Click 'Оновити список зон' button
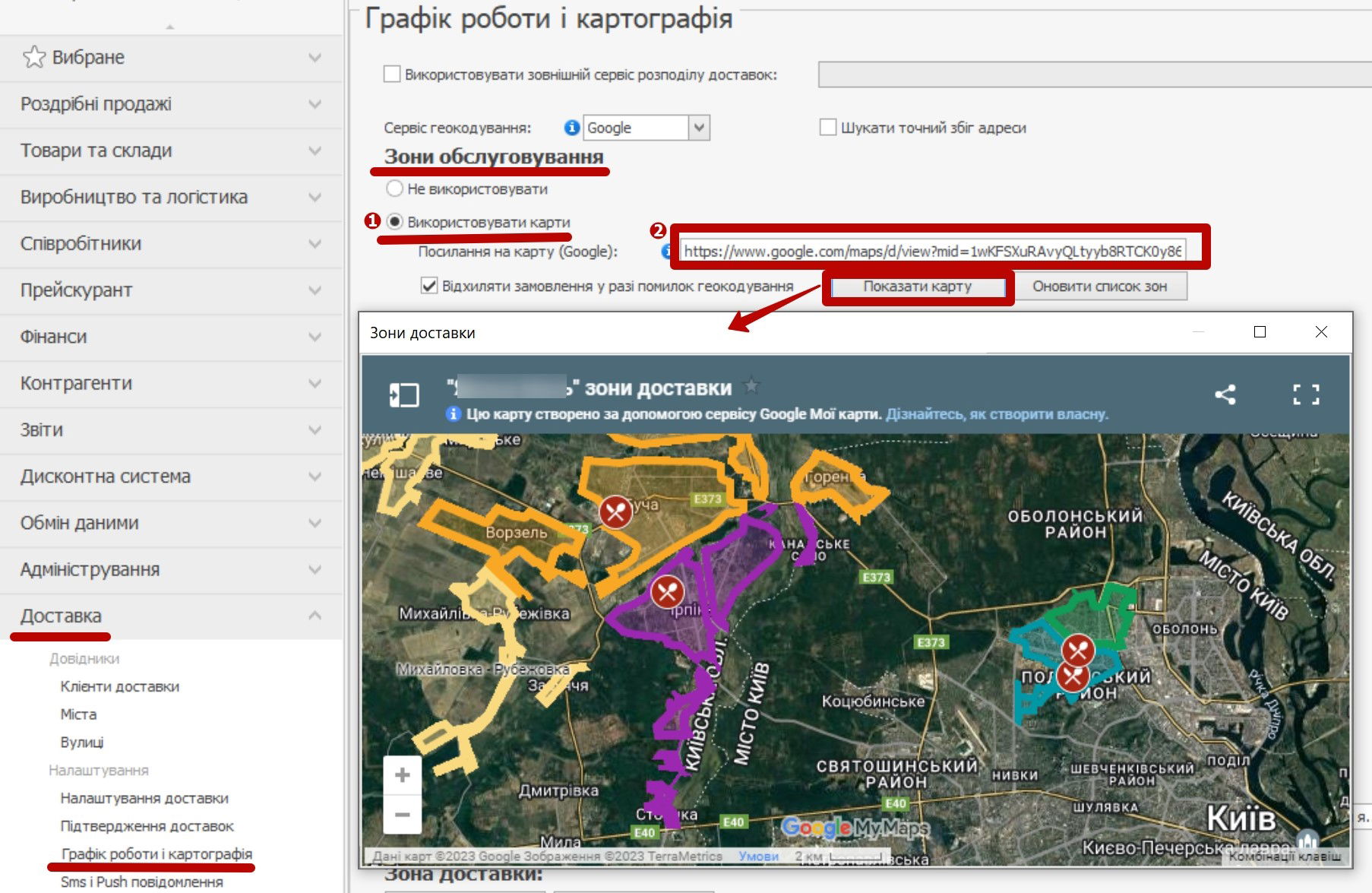This screenshot has height=893, width=1372. (x=1099, y=287)
